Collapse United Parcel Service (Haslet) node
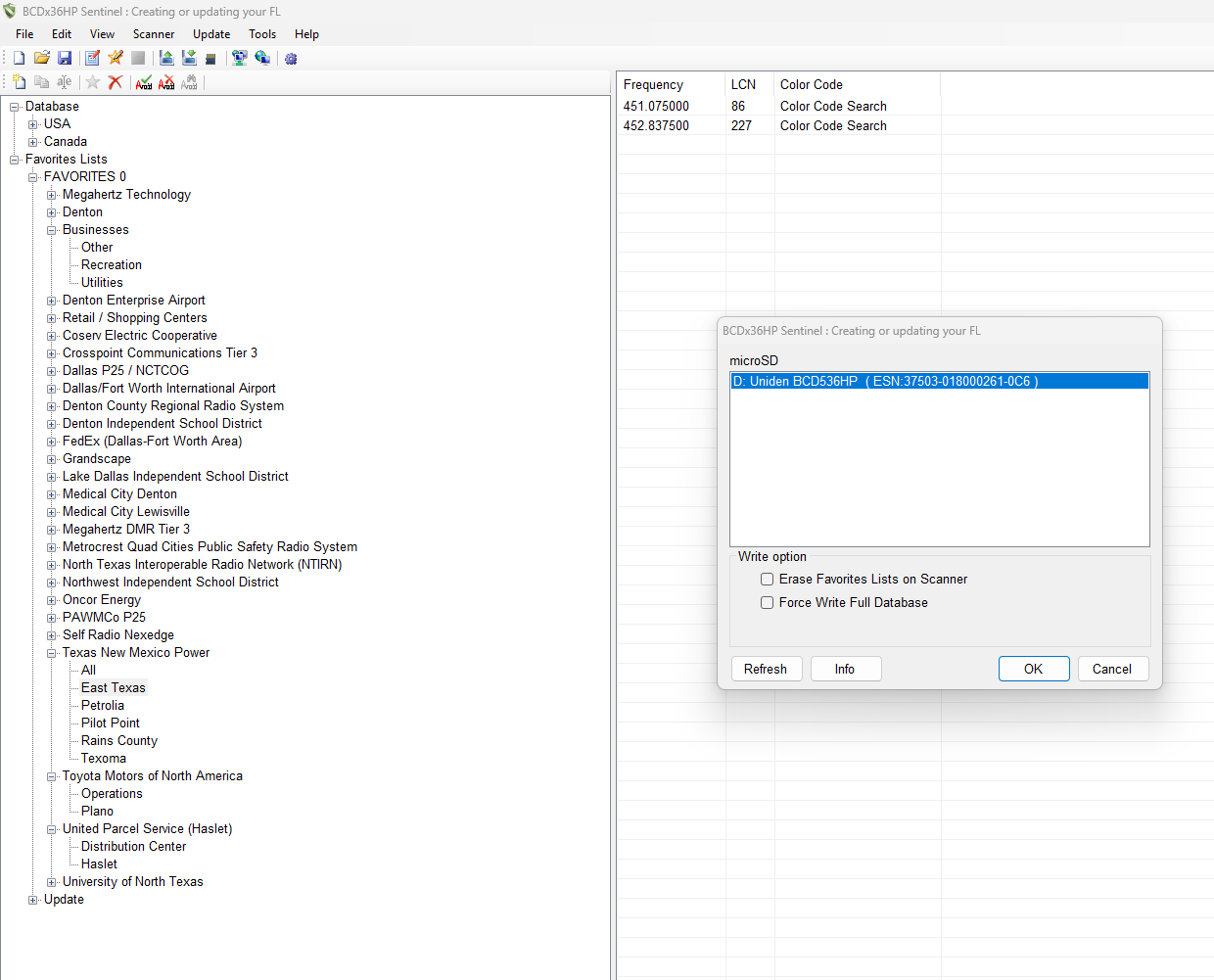This screenshot has height=980, width=1214. (x=52, y=829)
